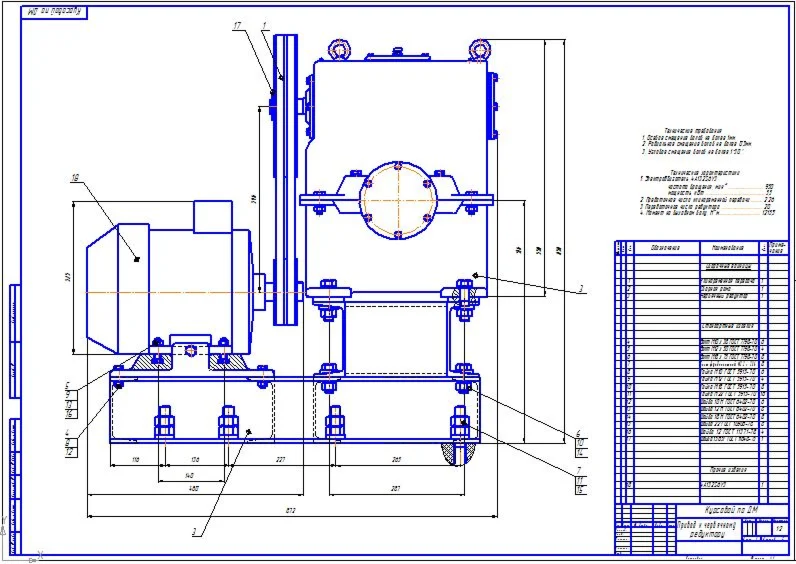Click the 'Наименование' column header in the specification

click(x=728, y=248)
